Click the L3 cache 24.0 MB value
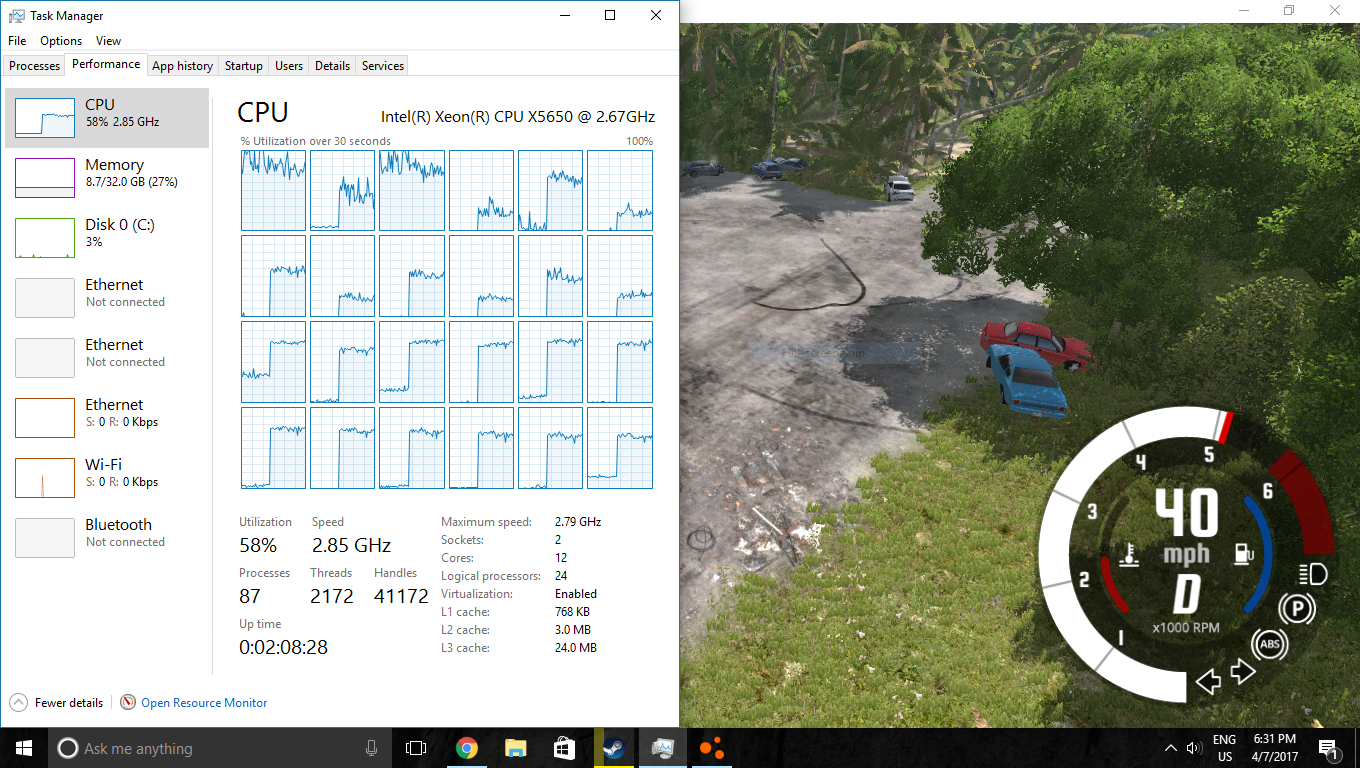The image size is (1360, 768). click(x=575, y=648)
